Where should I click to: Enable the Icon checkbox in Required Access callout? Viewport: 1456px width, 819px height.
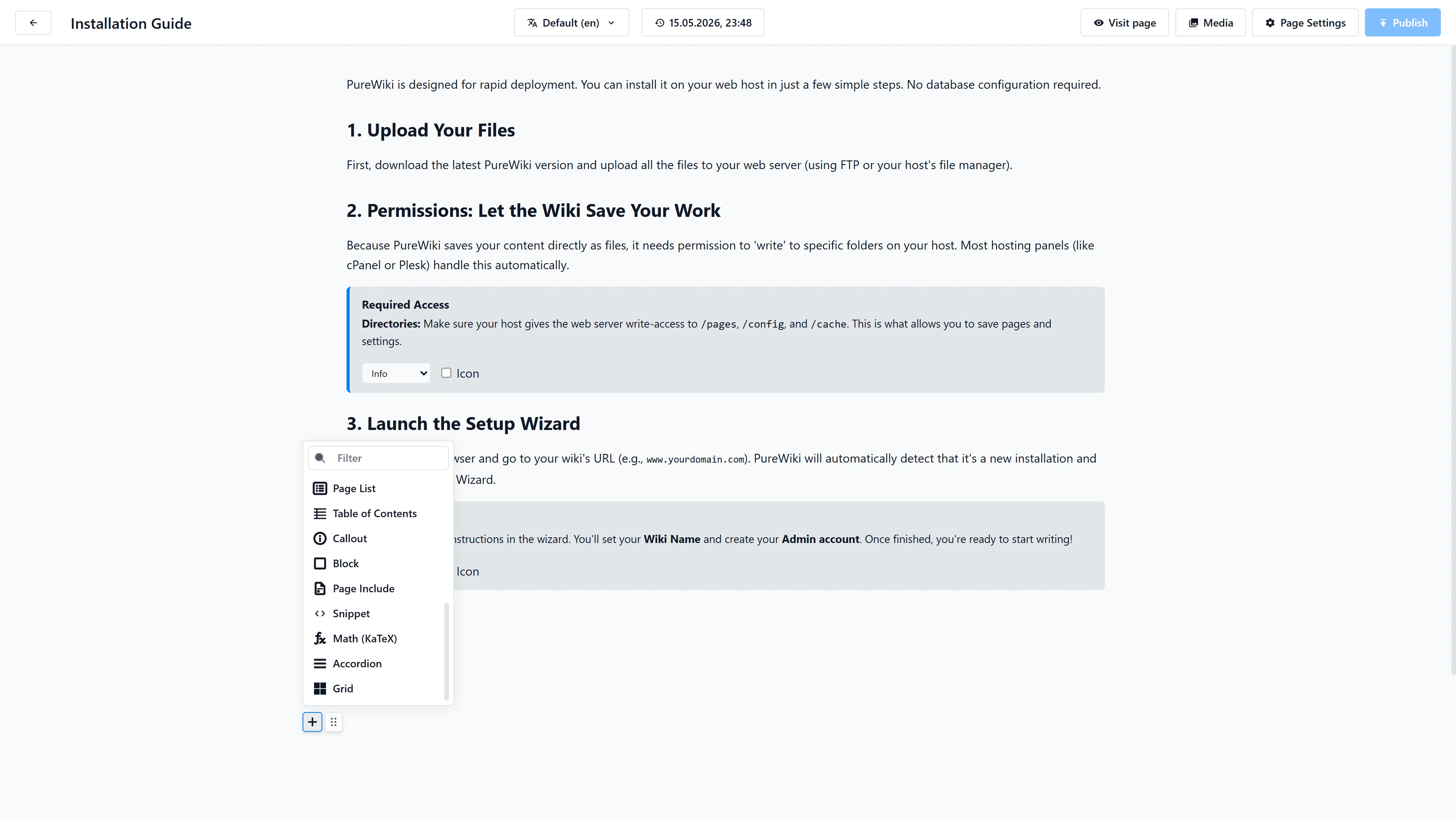[447, 373]
